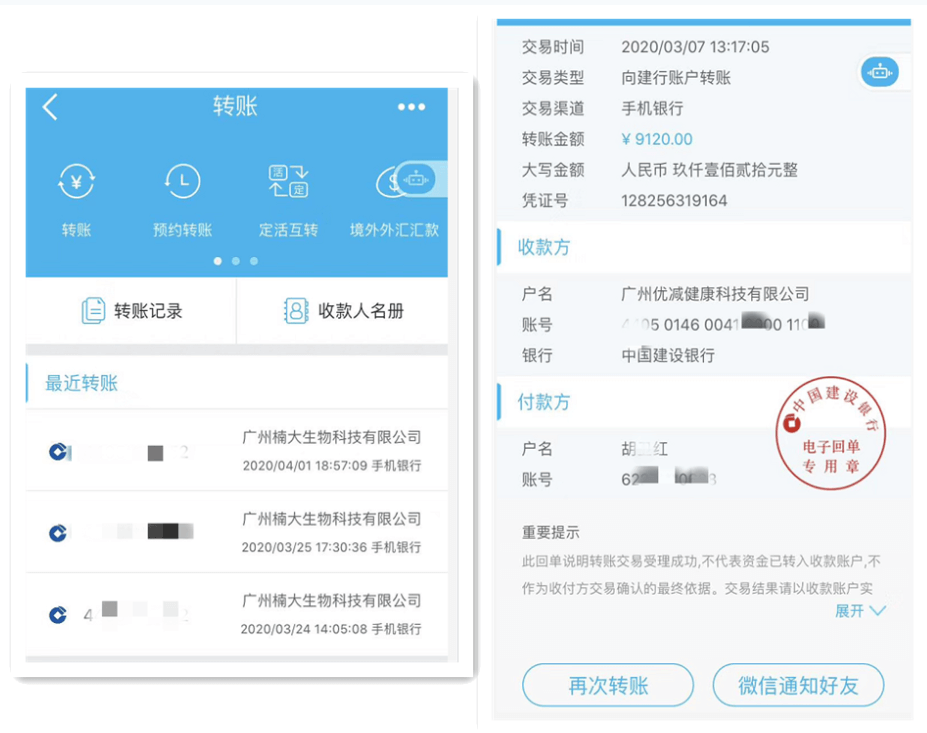Open 收款人名册 payee list
Image resolution: width=927 pixels, height=733 pixels.
point(344,311)
